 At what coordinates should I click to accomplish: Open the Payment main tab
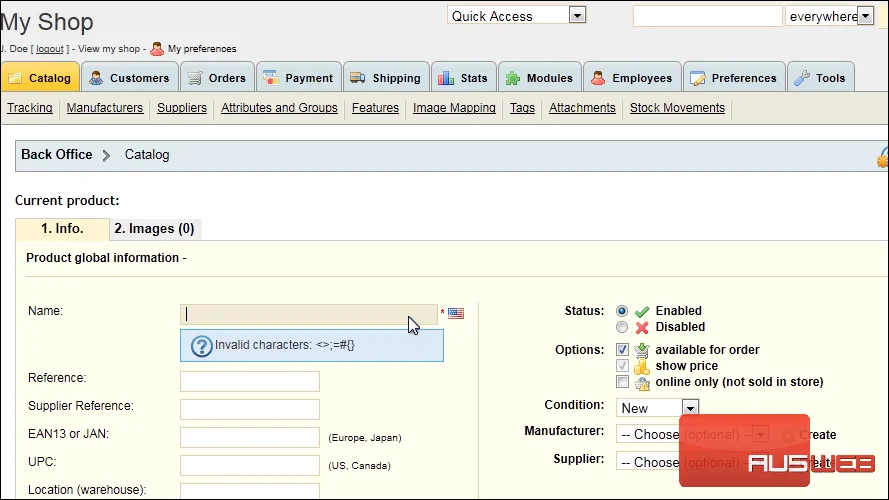click(299, 77)
